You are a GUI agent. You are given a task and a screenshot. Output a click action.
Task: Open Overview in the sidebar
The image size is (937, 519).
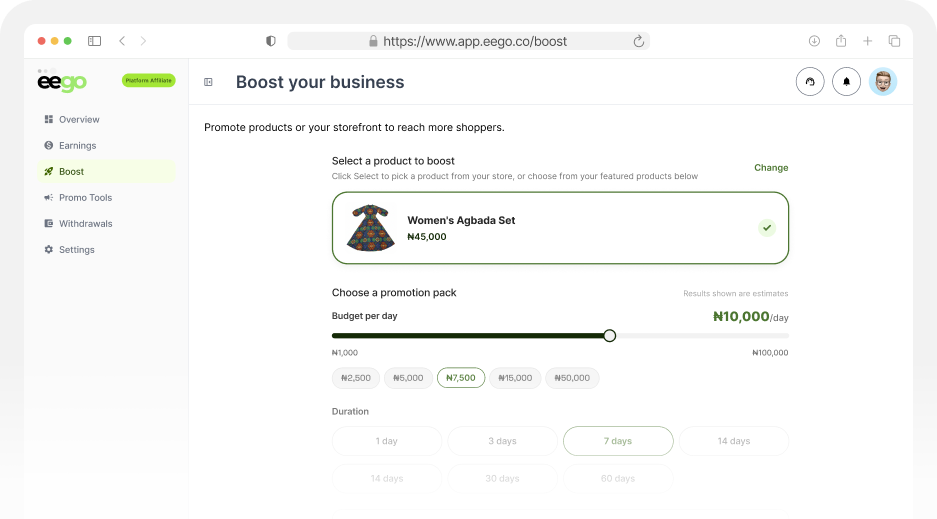[x=106, y=119]
